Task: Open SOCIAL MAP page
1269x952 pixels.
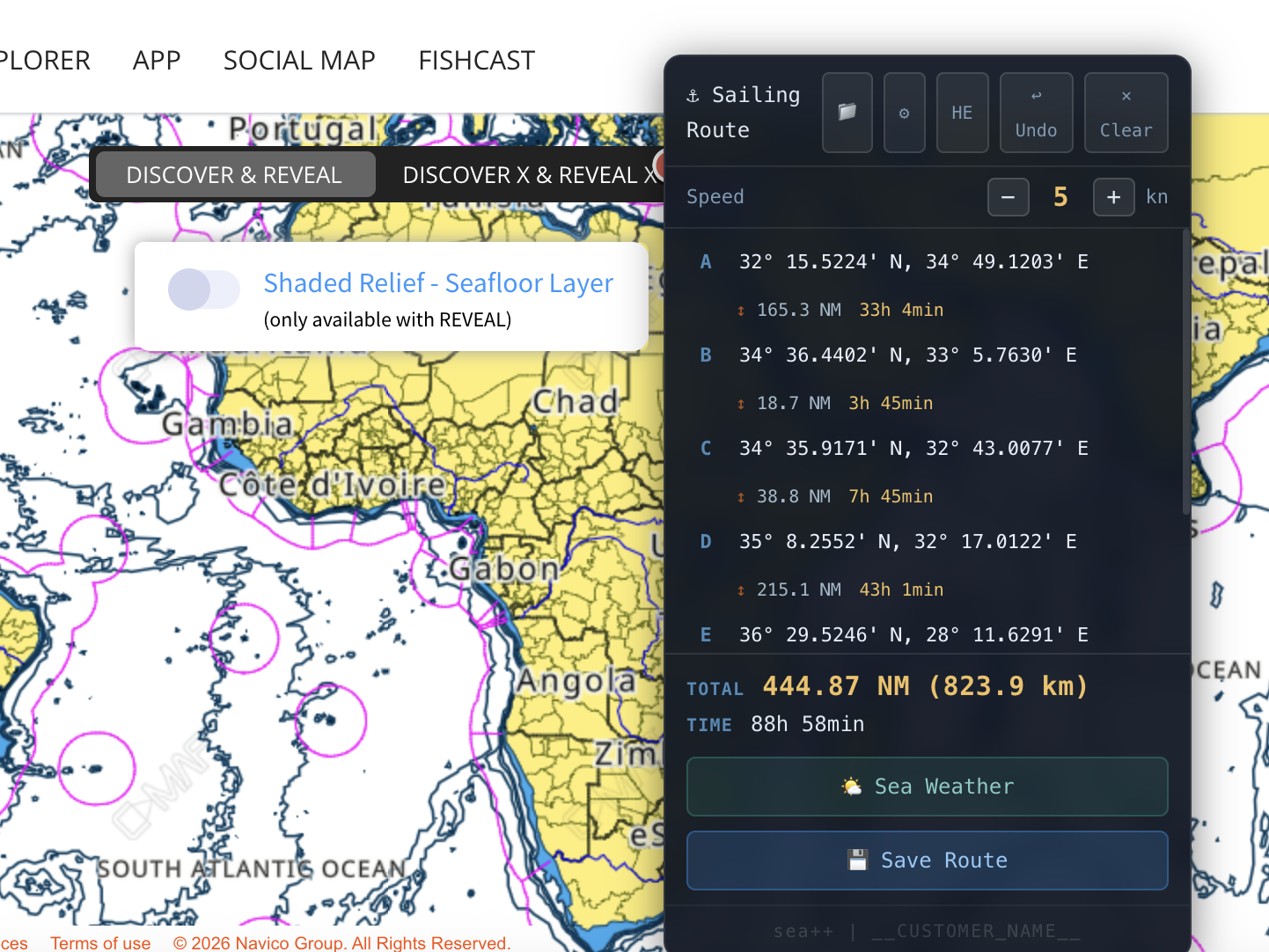Action: 299,61
